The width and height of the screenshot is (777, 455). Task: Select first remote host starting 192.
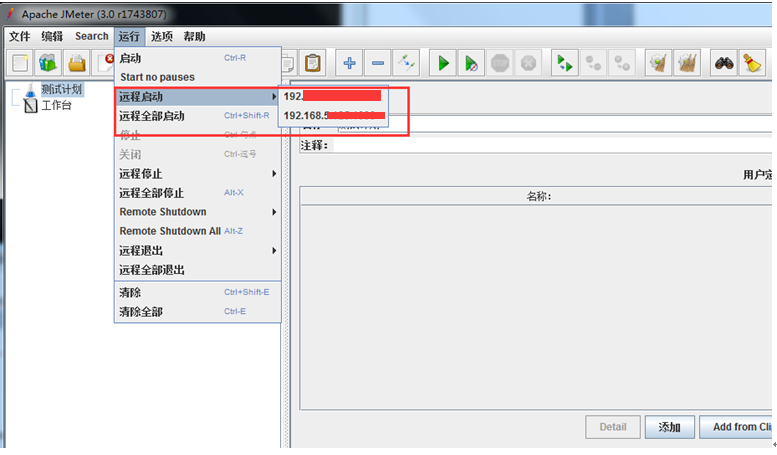(x=333, y=96)
